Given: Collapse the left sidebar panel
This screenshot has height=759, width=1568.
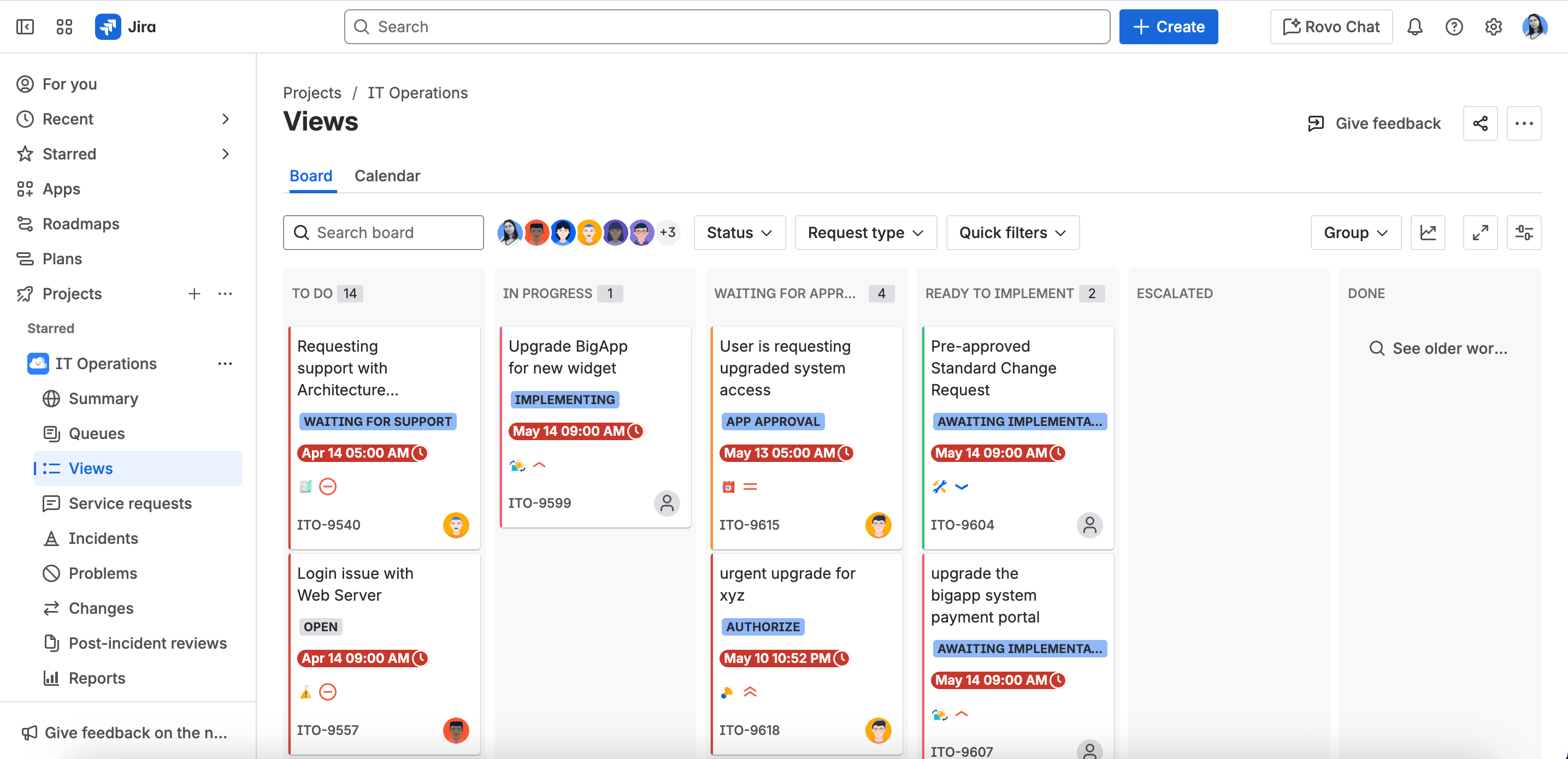Looking at the screenshot, I should click(x=25, y=27).
